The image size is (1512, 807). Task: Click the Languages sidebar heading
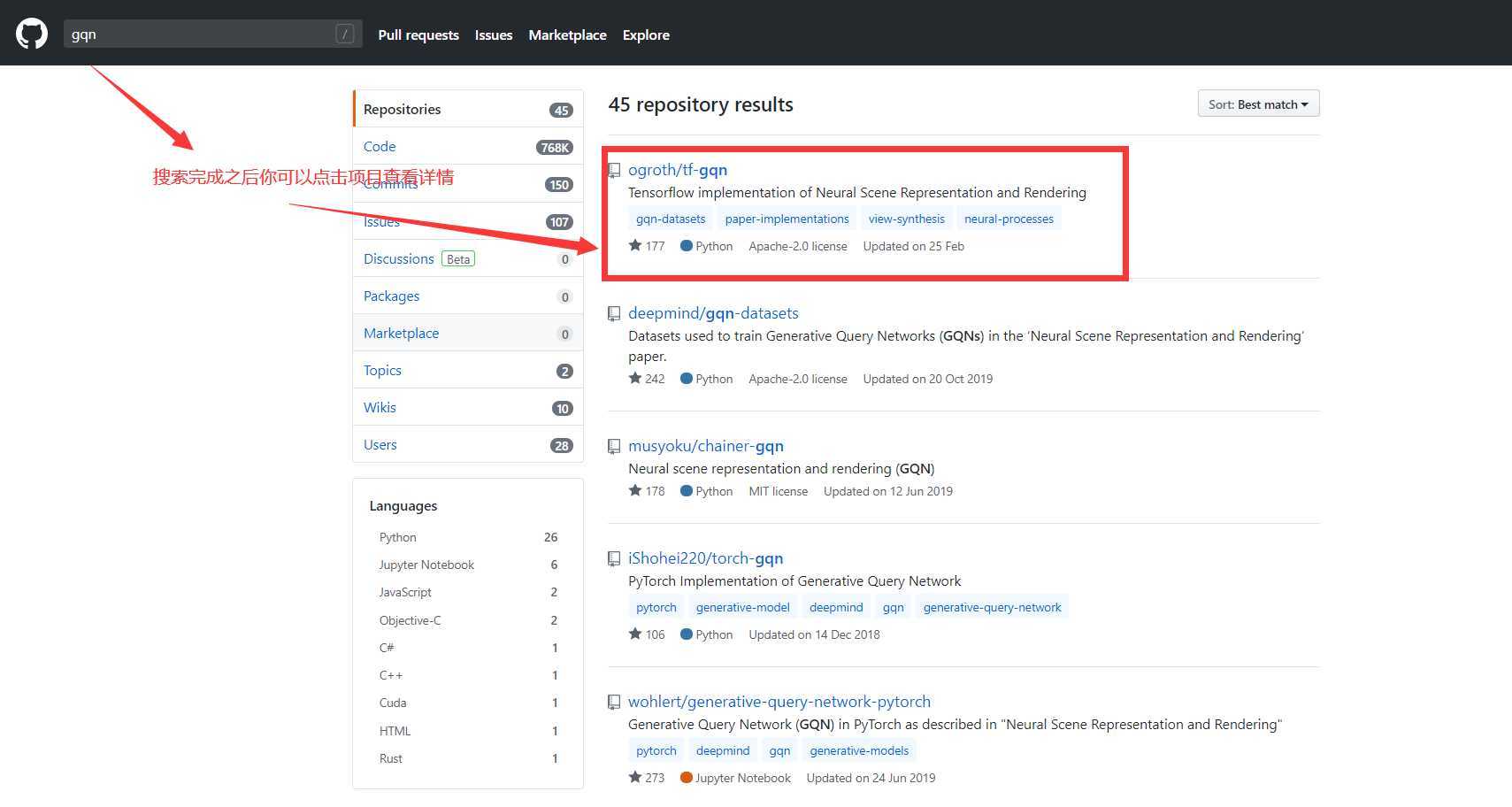point(403,506)
